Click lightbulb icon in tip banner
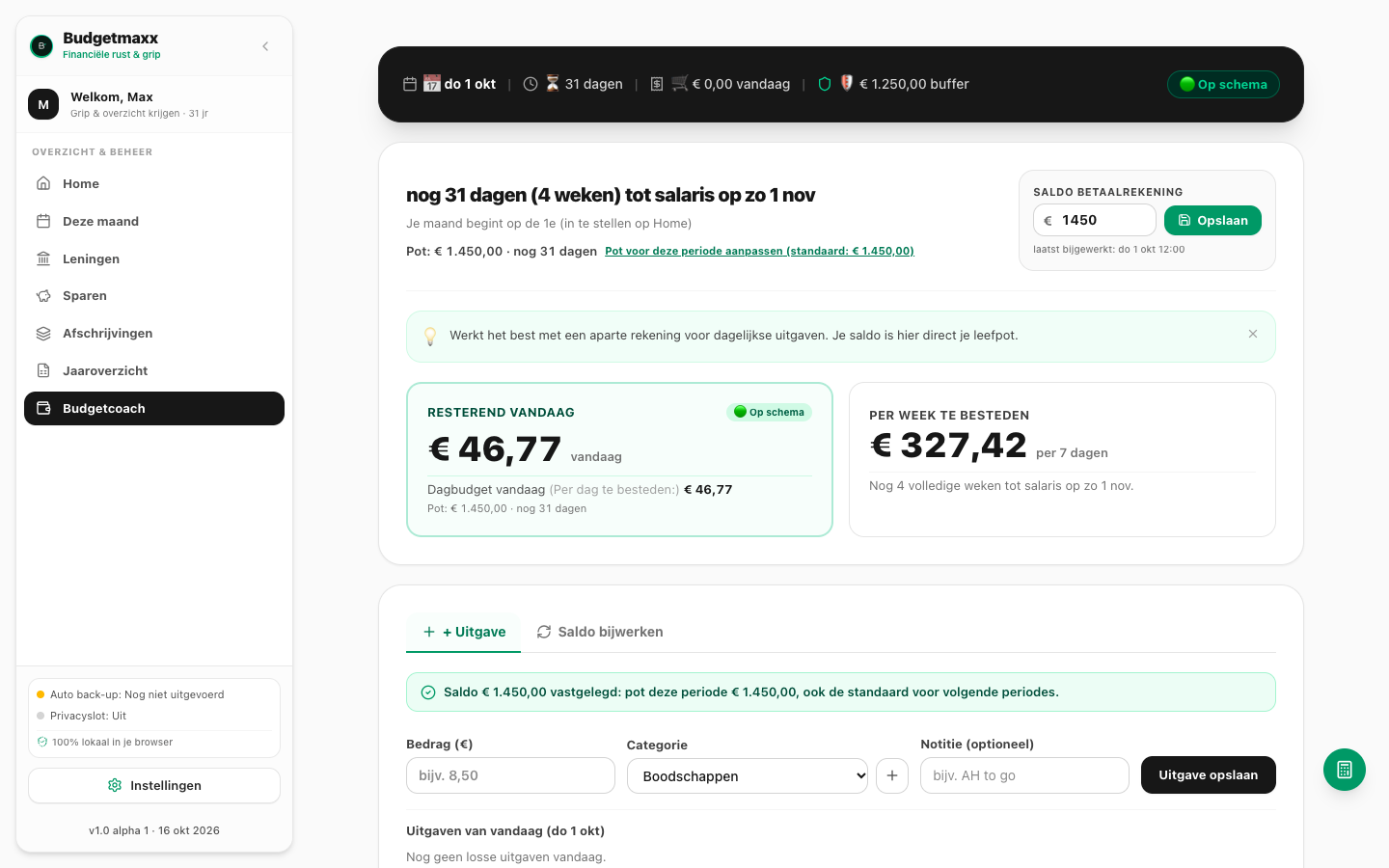The width and height of the screenshot is (1389, 868). tap(430, 336)
